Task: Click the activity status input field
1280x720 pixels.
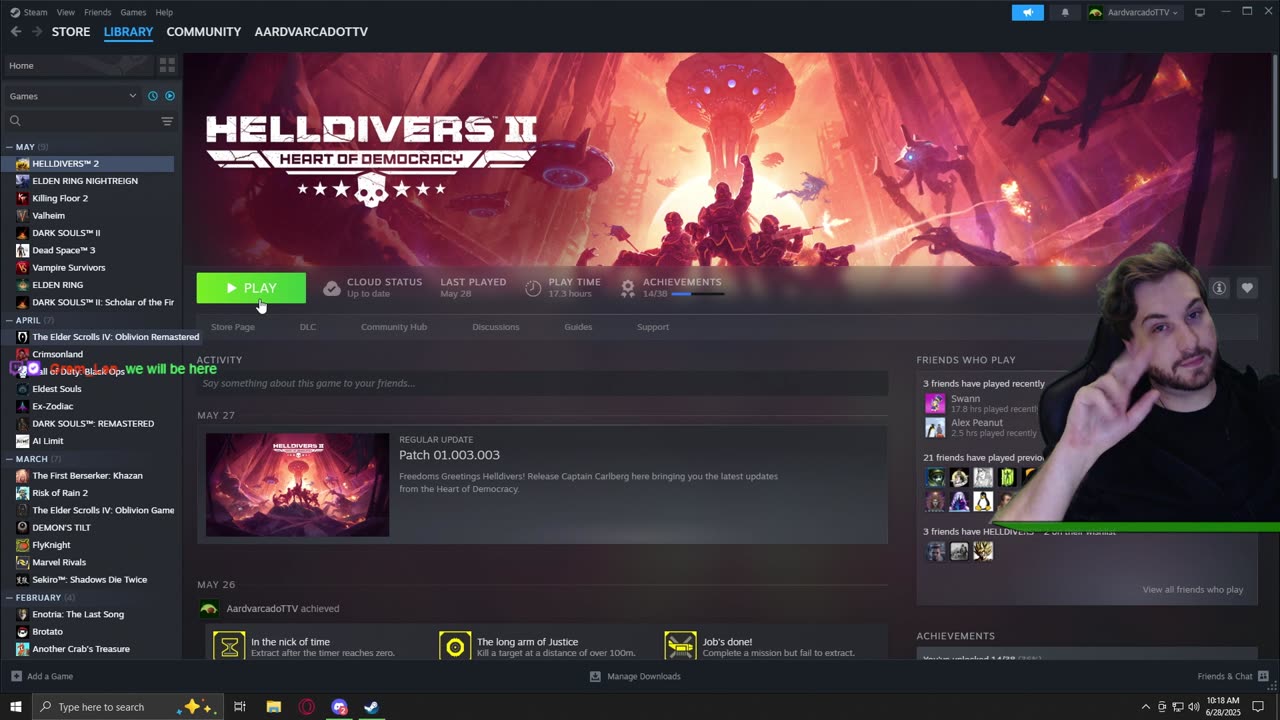Action: click(x=542, y=383)
